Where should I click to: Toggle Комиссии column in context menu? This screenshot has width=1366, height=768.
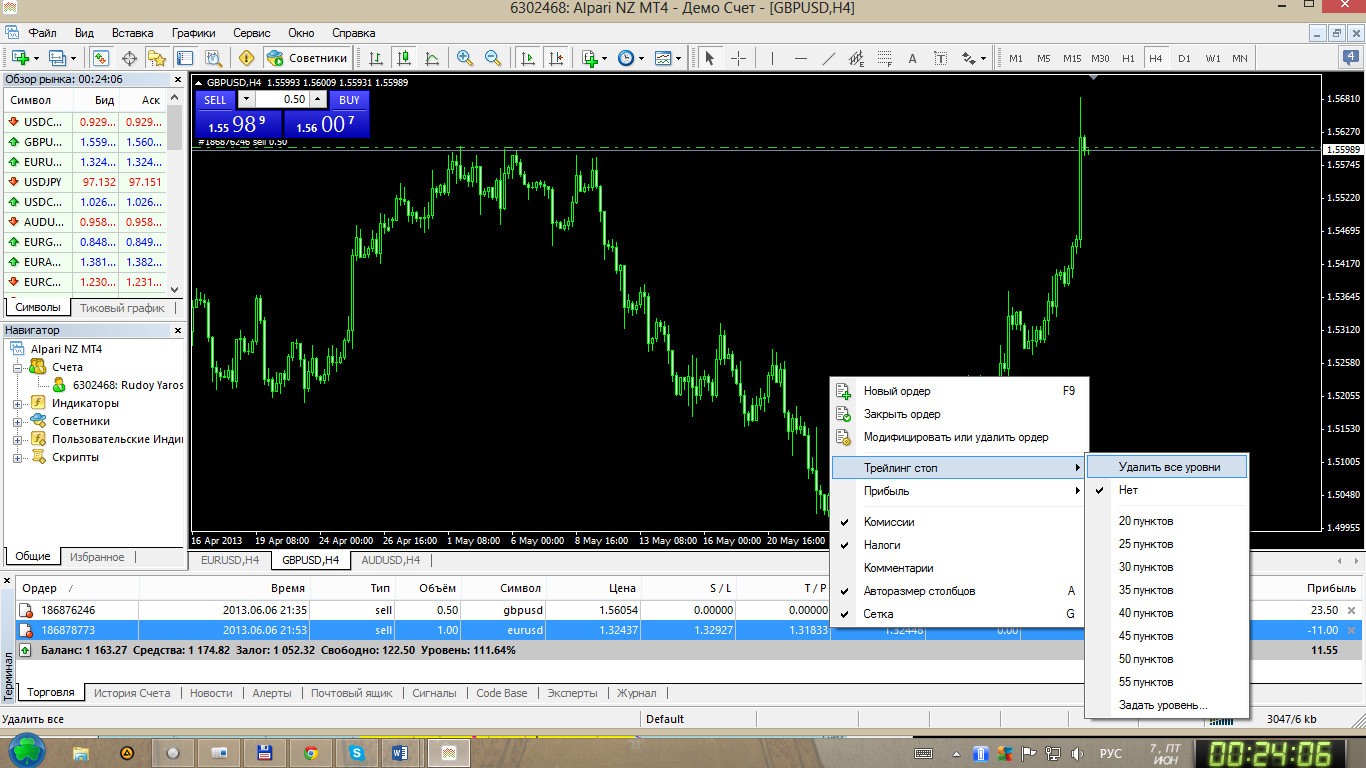pyautogui.click(x=889, y=522)
